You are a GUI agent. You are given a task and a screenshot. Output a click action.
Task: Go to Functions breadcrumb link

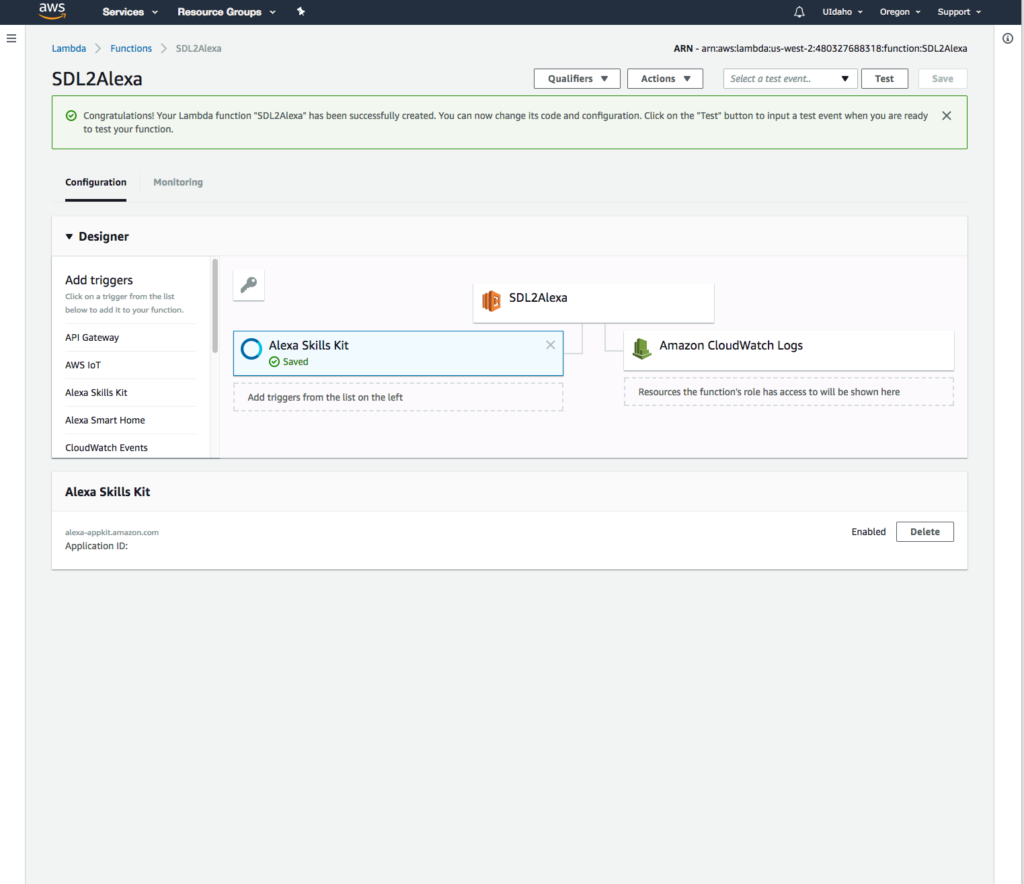131,48
